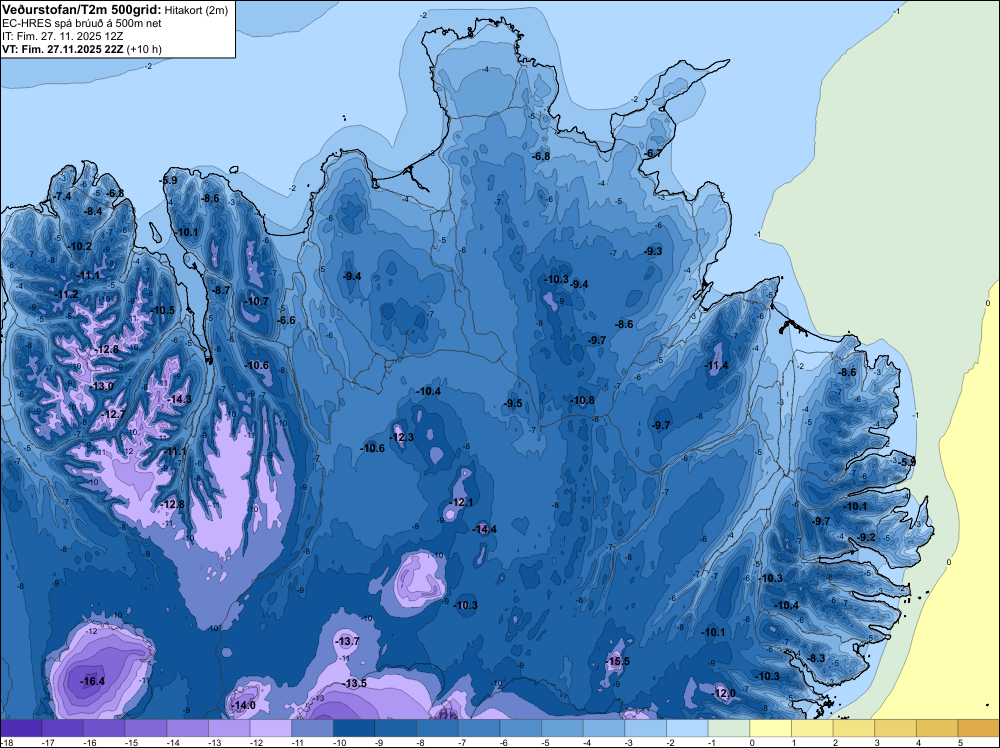Select the -14.3 temperature label
The height and width of the screenshot is (748, 1000).
click(x=179, y=399)
